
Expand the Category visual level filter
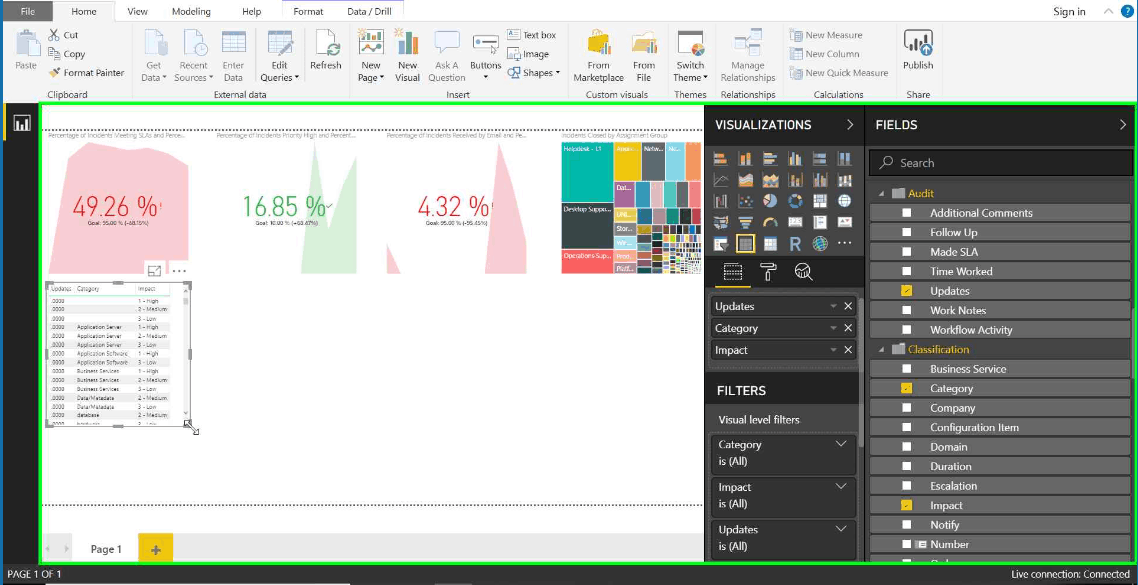pos(841,444)
